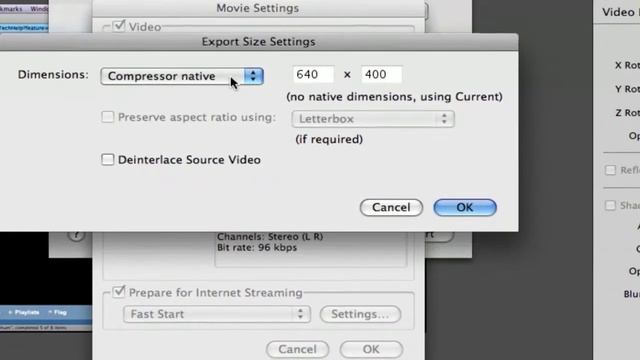
Task: Enable Preserve aspect ratio using checkbox
Action: click(x=108, y=117)
